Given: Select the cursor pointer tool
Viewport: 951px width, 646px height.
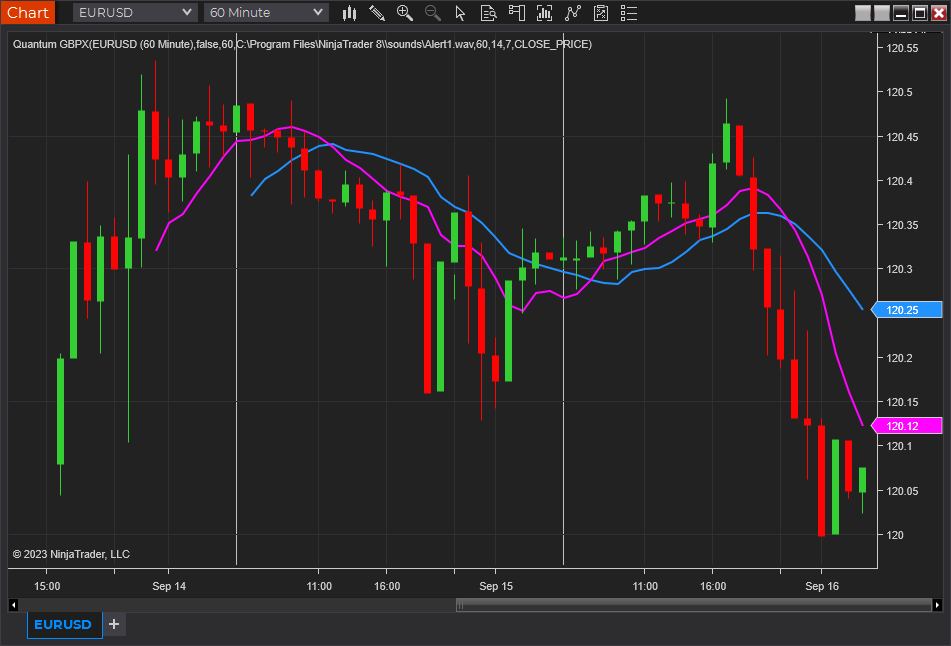Looking at the screenshot, I should click(x=460, y=13).
